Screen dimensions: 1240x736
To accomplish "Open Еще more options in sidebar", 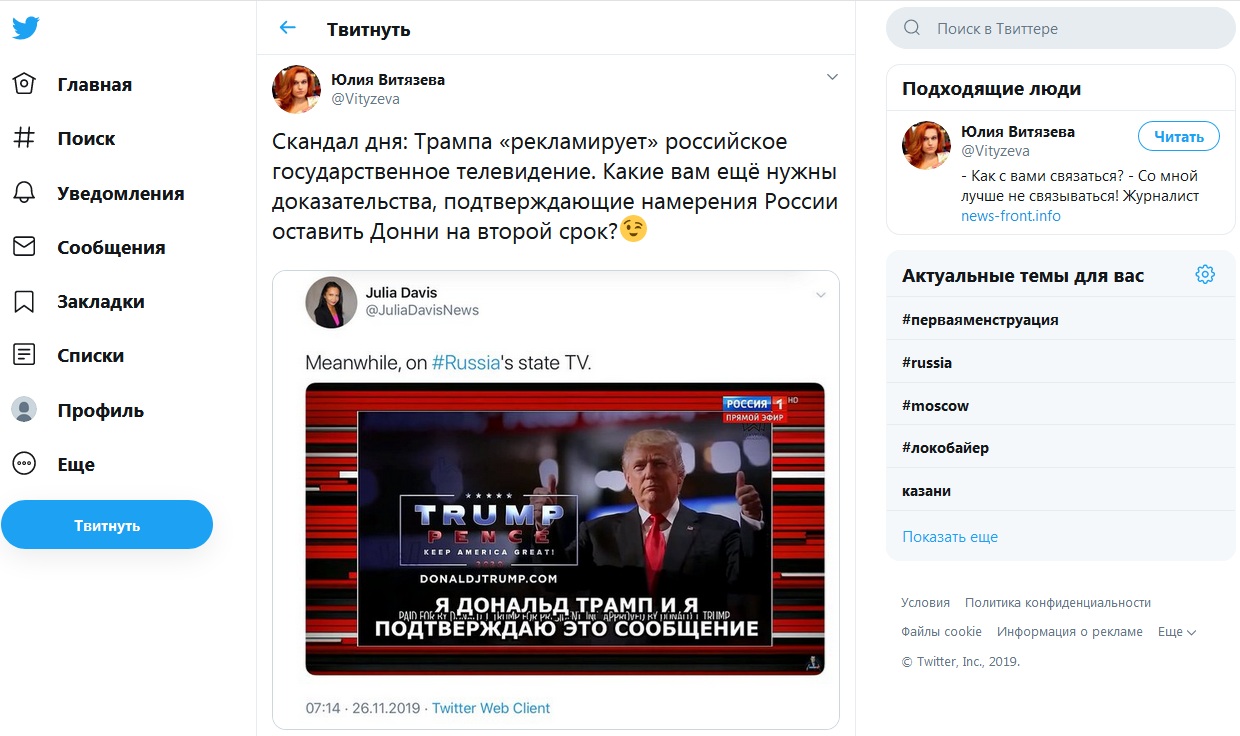I will 54,464.
